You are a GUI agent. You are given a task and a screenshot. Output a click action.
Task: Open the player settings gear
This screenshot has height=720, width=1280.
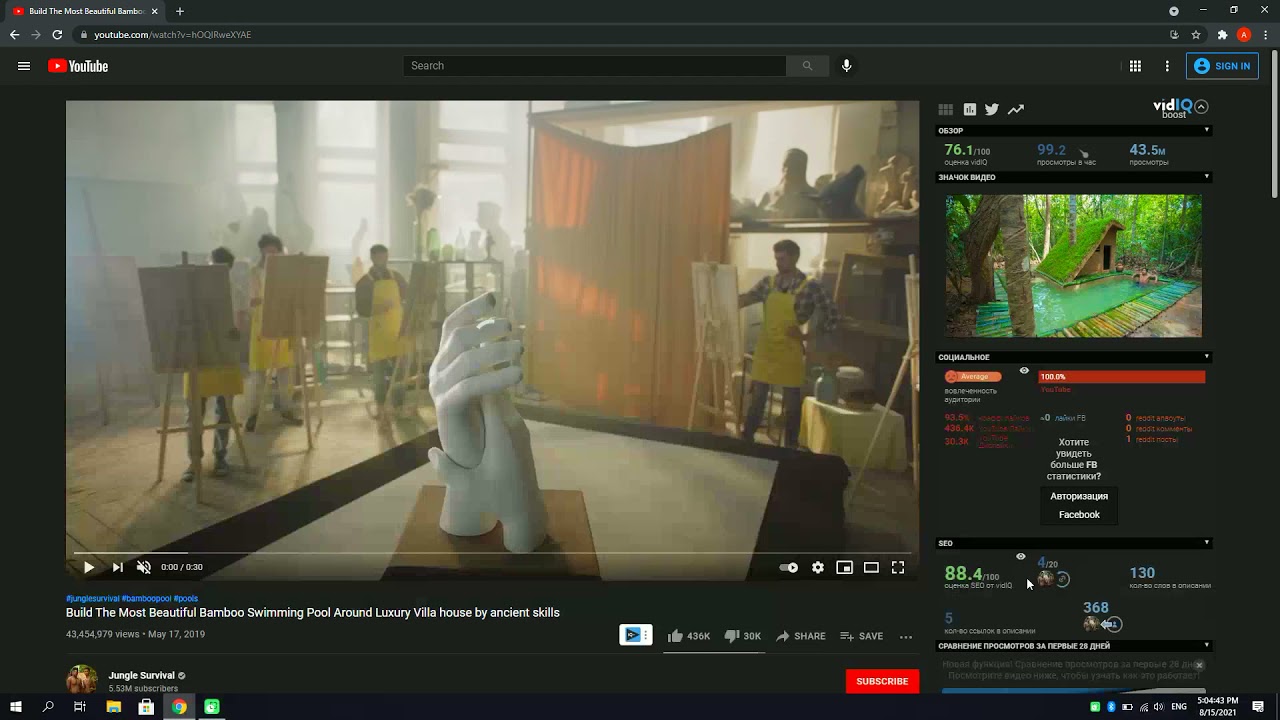818,567
